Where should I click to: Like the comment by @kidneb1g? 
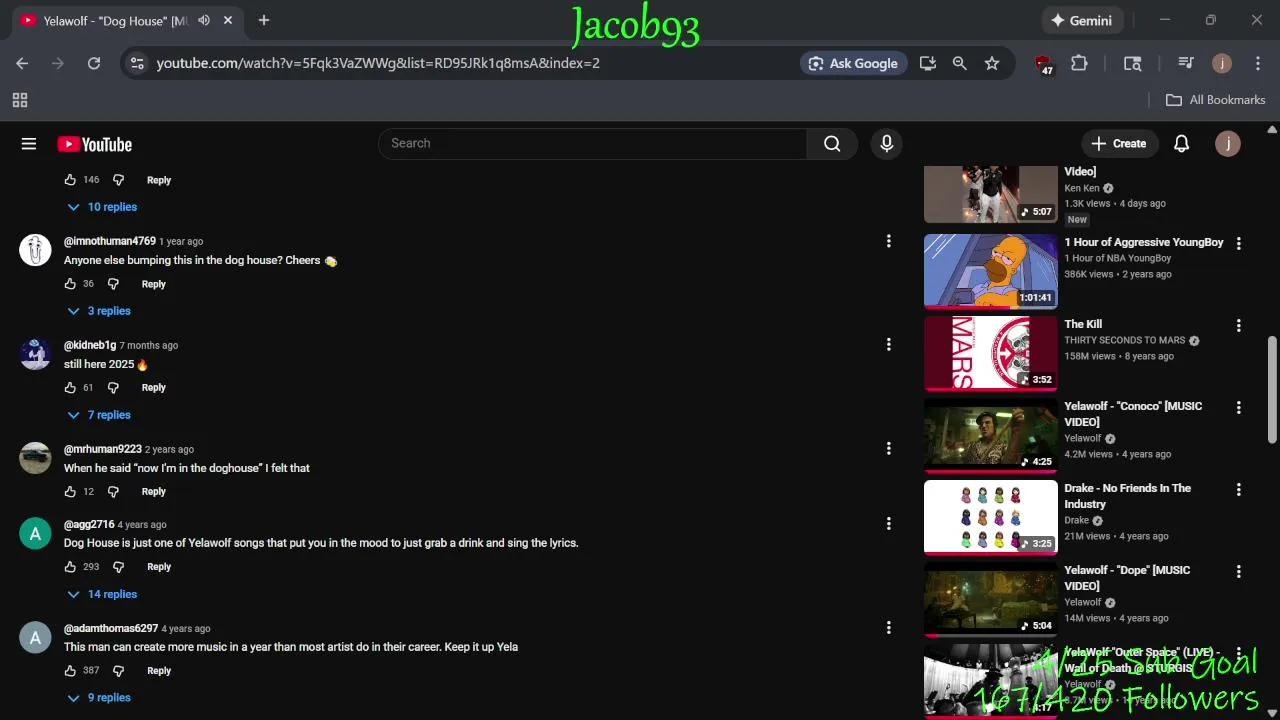coord(70,388)
